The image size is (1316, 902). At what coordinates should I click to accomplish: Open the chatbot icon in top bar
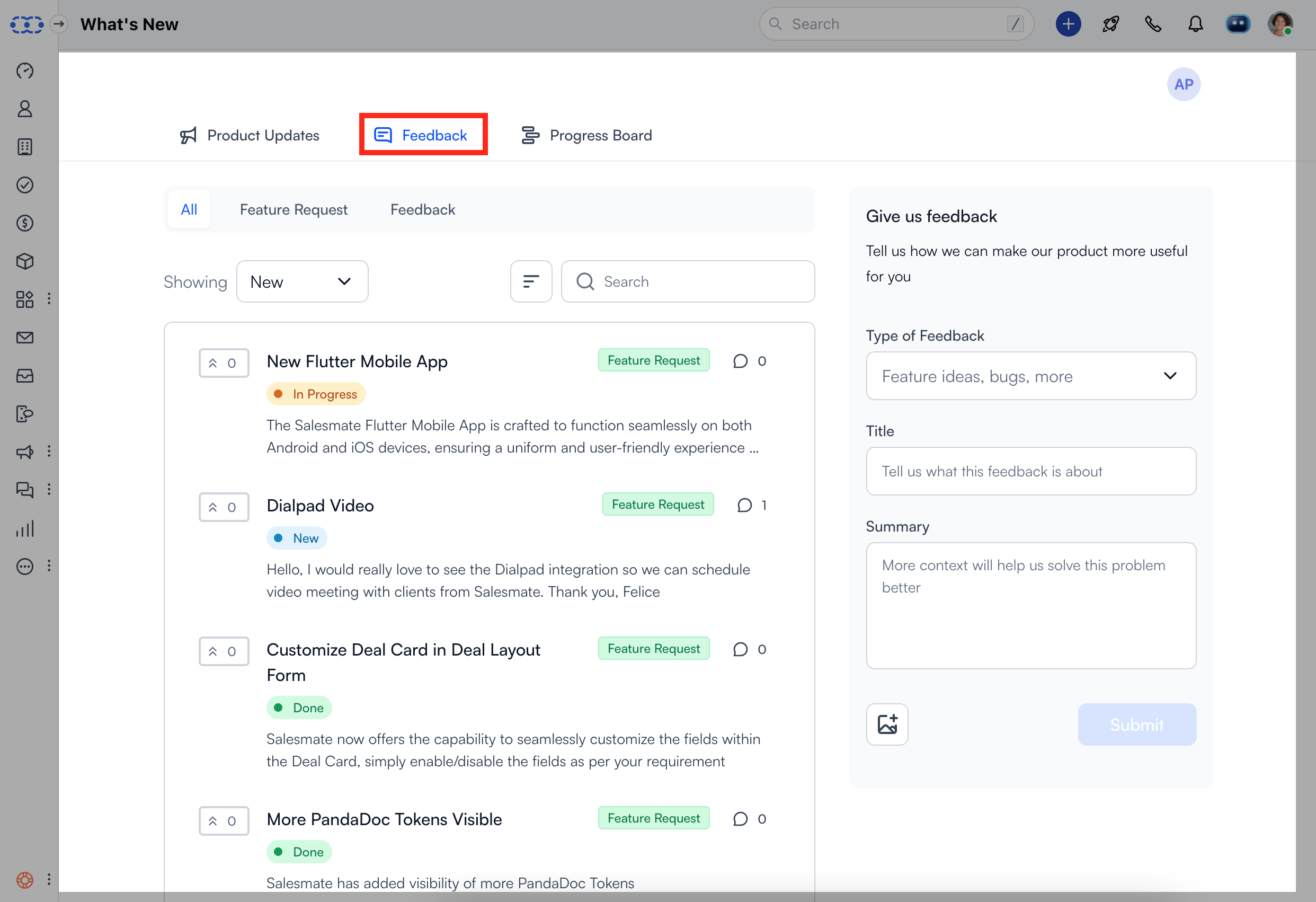[x=1238, y=24]
